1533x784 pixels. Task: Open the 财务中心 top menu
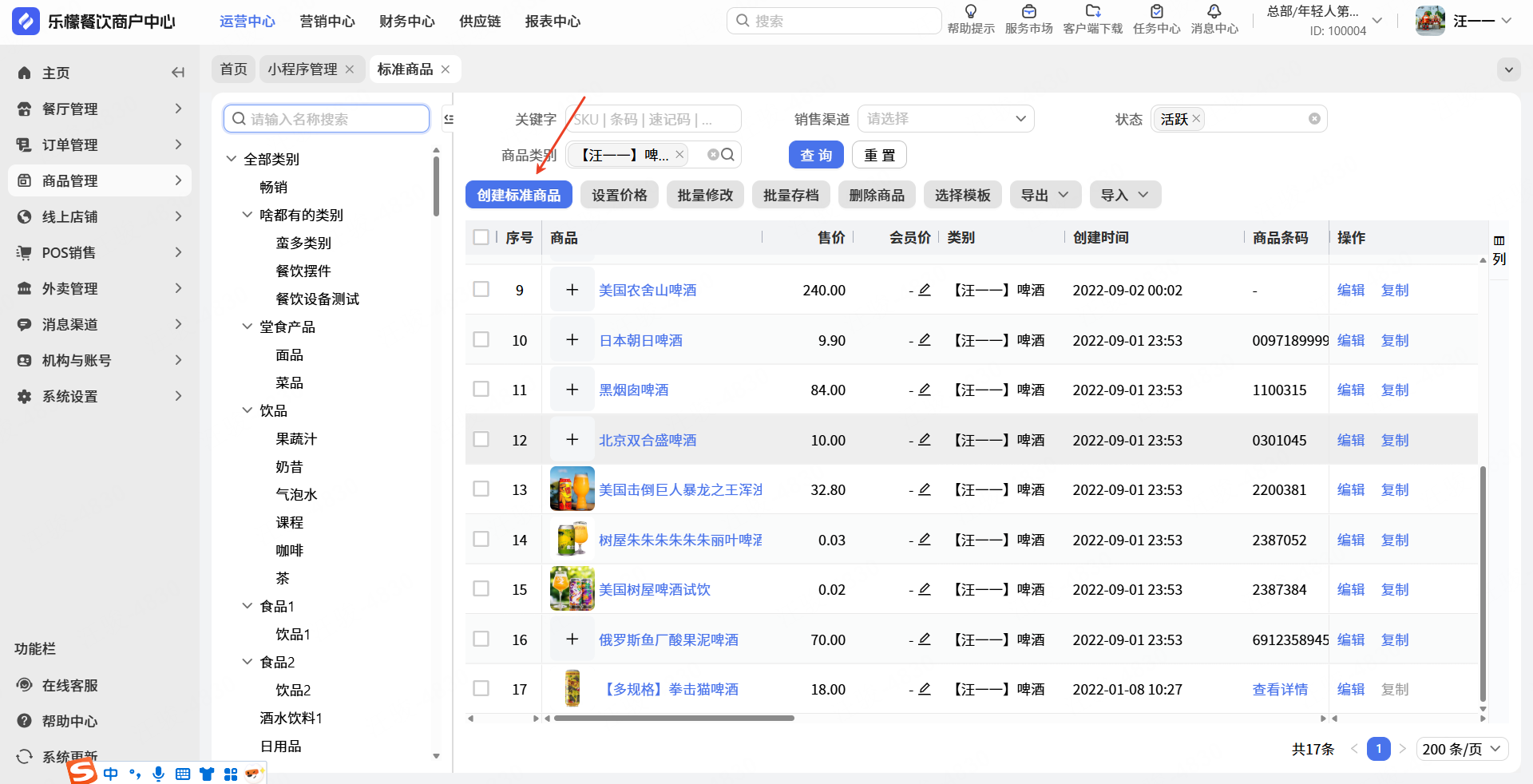(406, 22)
